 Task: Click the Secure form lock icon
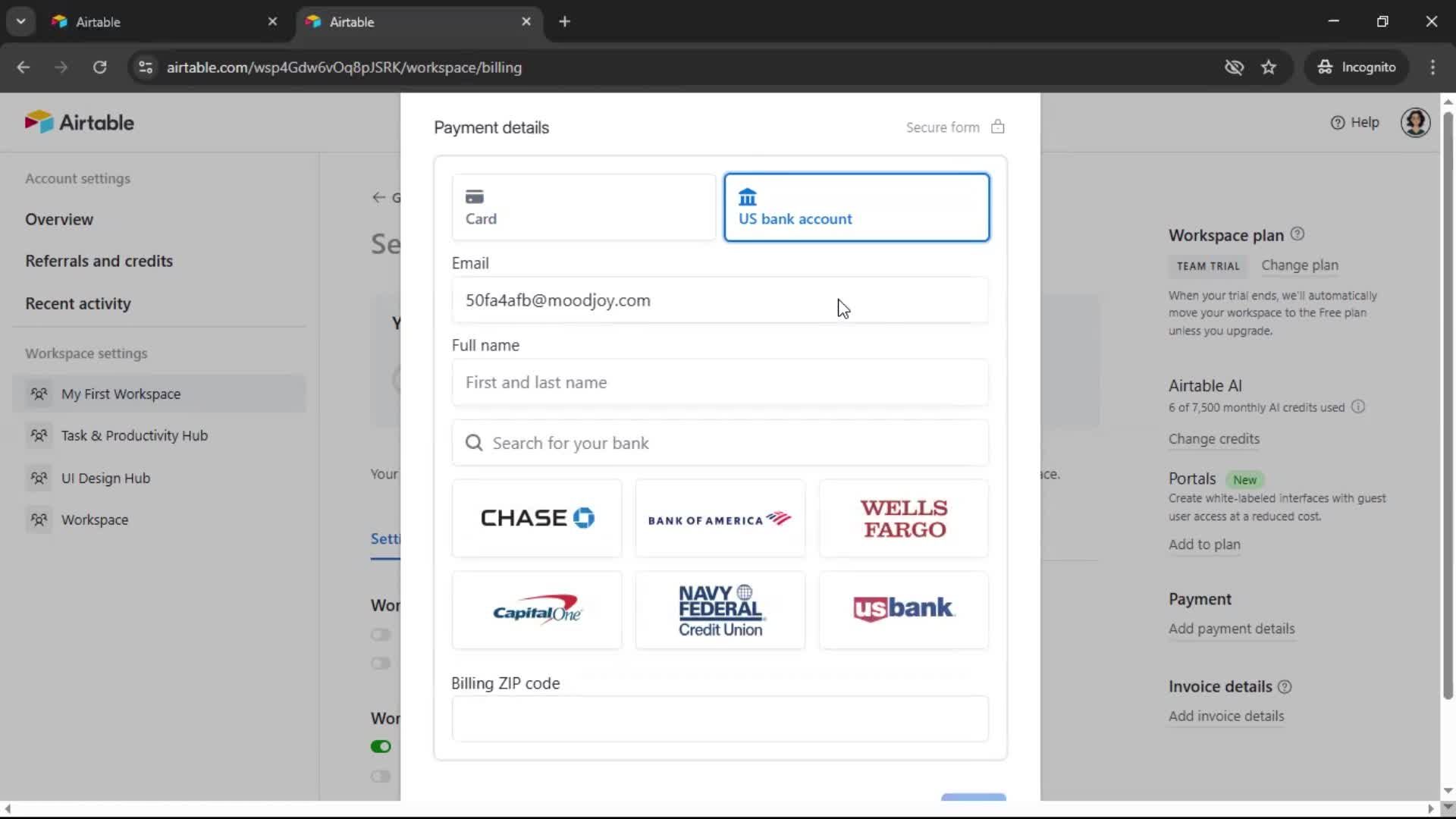[x=998, y=127]
